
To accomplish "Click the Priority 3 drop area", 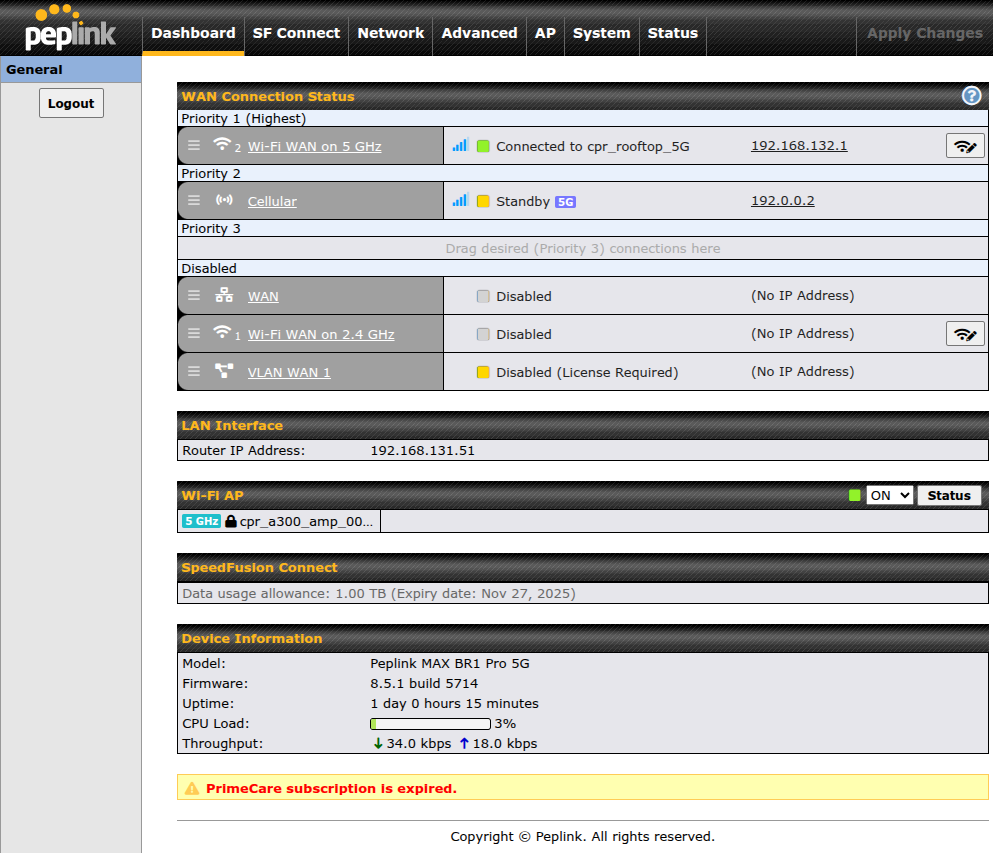I will [583, 248].
